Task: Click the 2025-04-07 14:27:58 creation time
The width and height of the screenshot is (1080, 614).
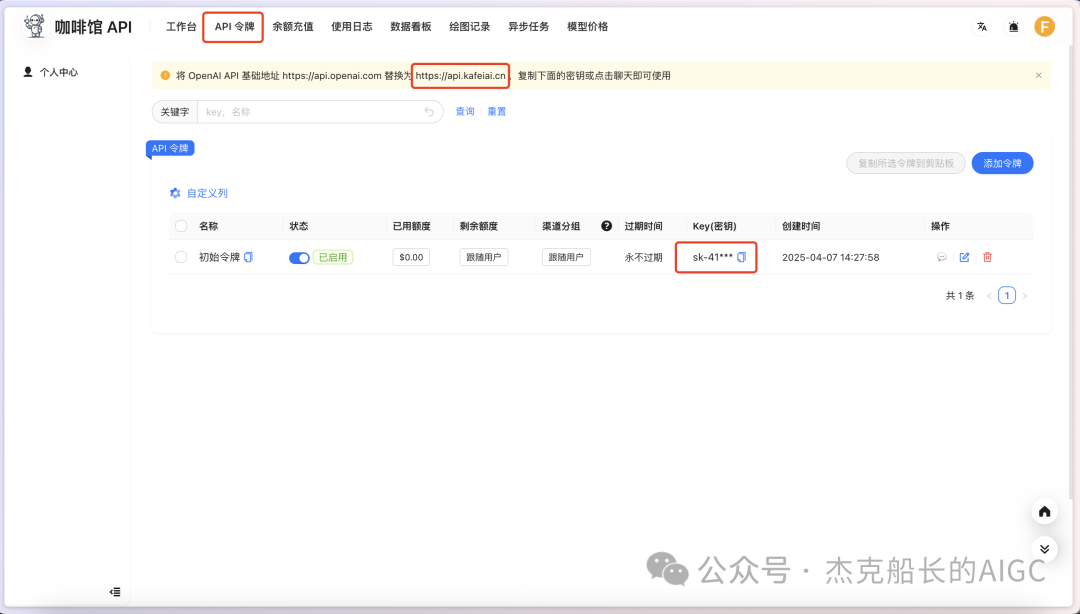Action: [831, 257]
